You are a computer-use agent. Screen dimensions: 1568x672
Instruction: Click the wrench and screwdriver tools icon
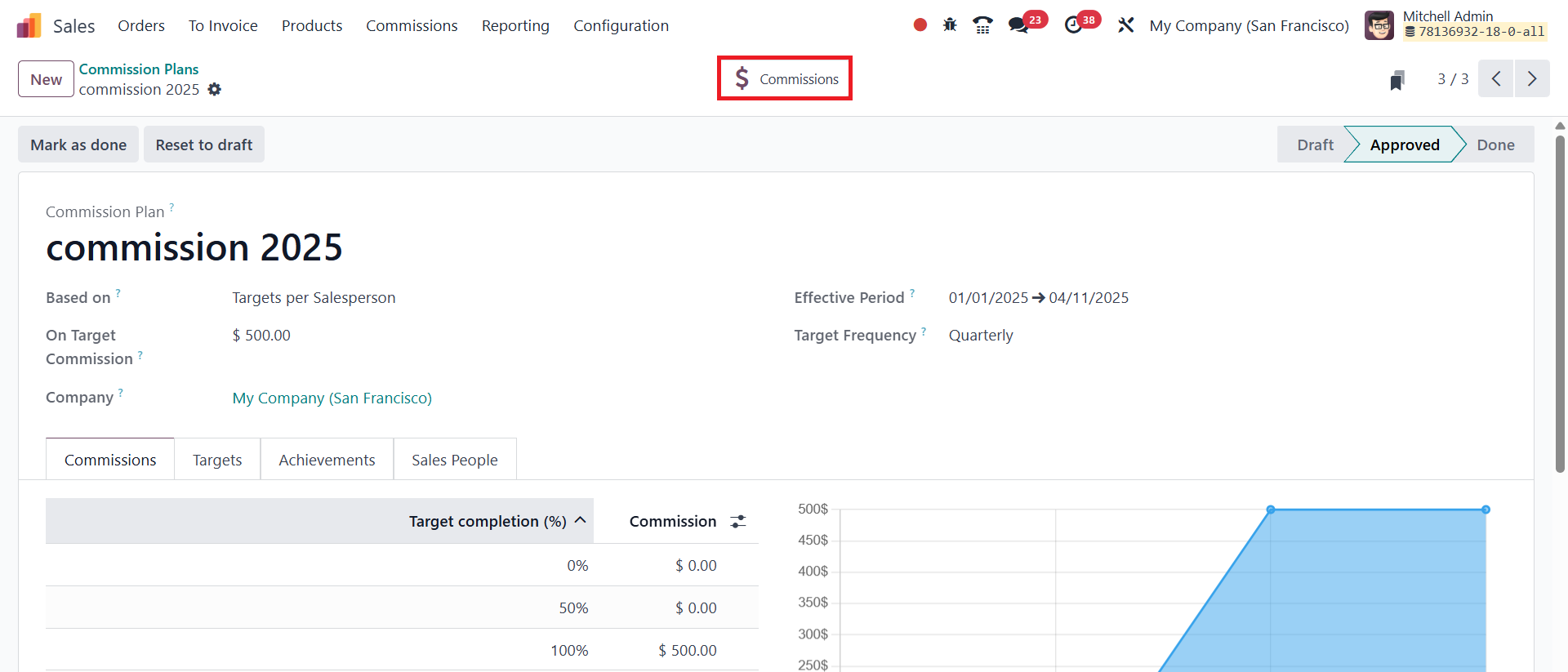pyautogui.click(x=1126, y=25)
